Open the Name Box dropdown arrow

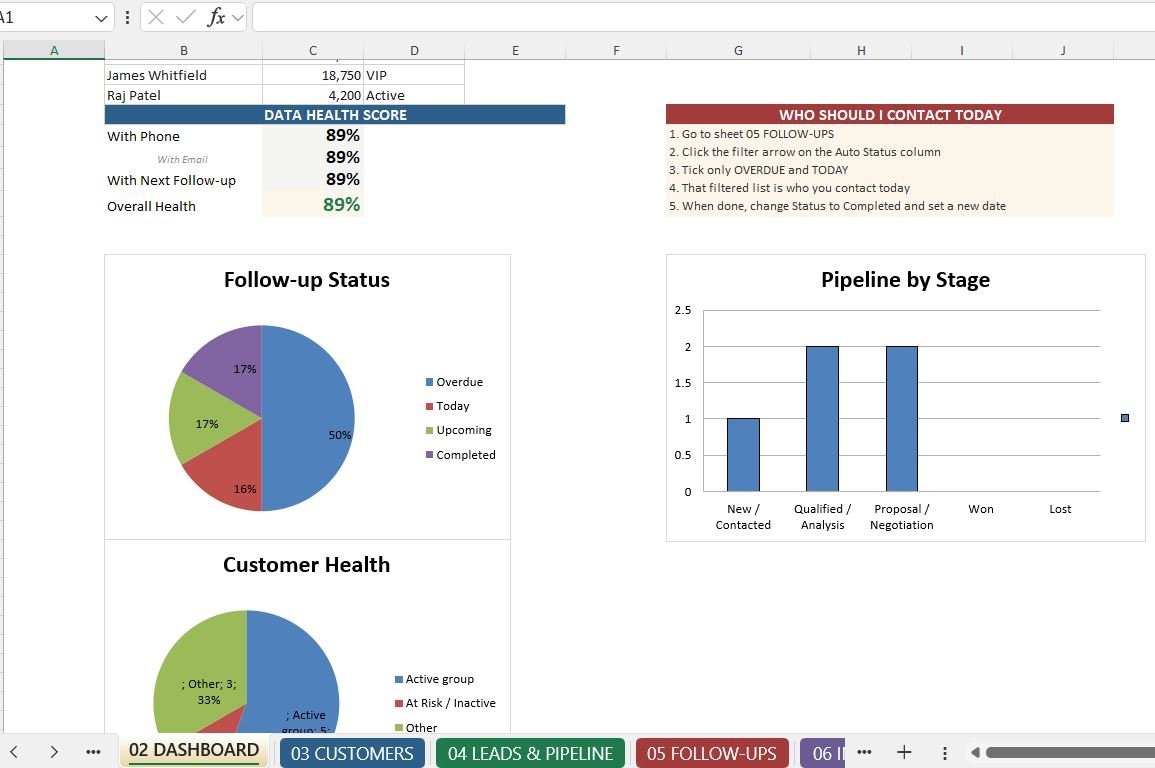point(102,18)
